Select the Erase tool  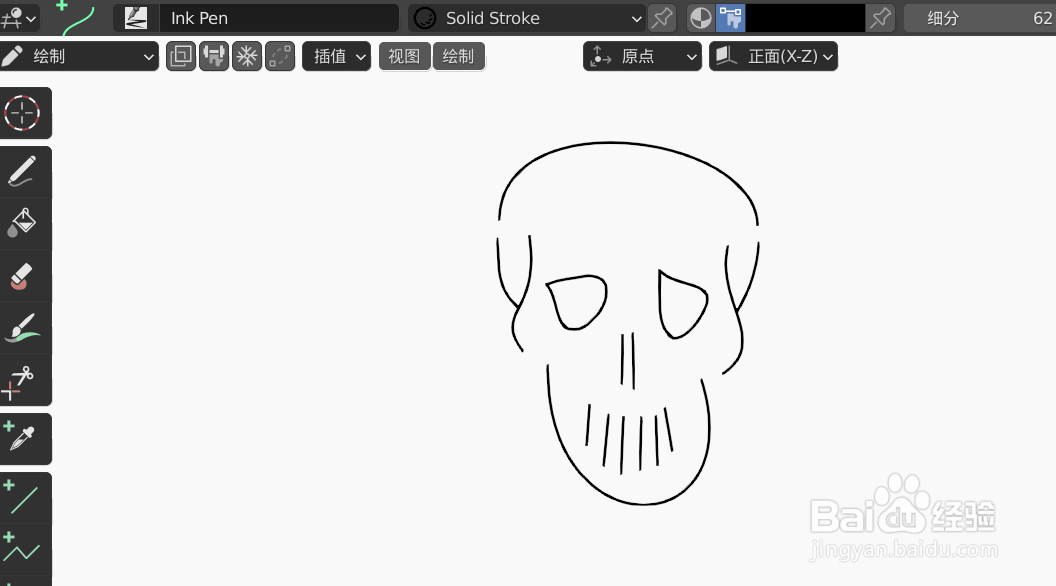click(x=23, y=276)
